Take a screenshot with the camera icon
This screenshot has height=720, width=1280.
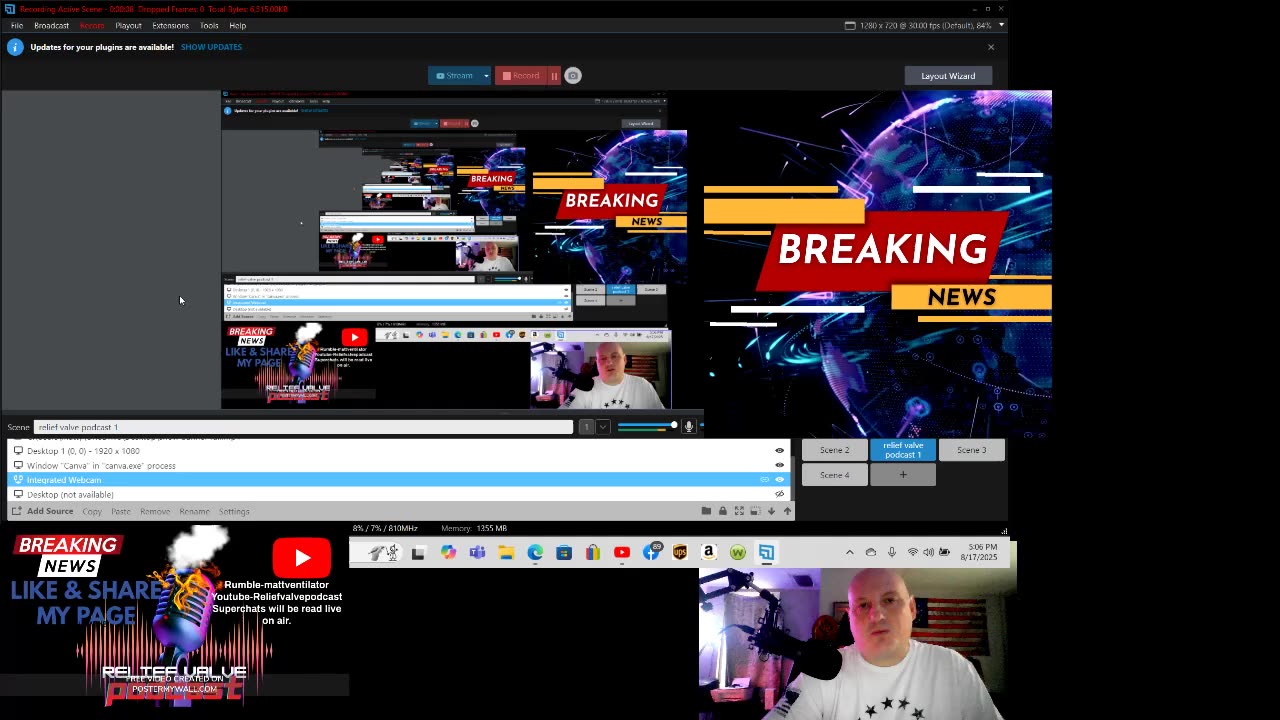(573, 76)
